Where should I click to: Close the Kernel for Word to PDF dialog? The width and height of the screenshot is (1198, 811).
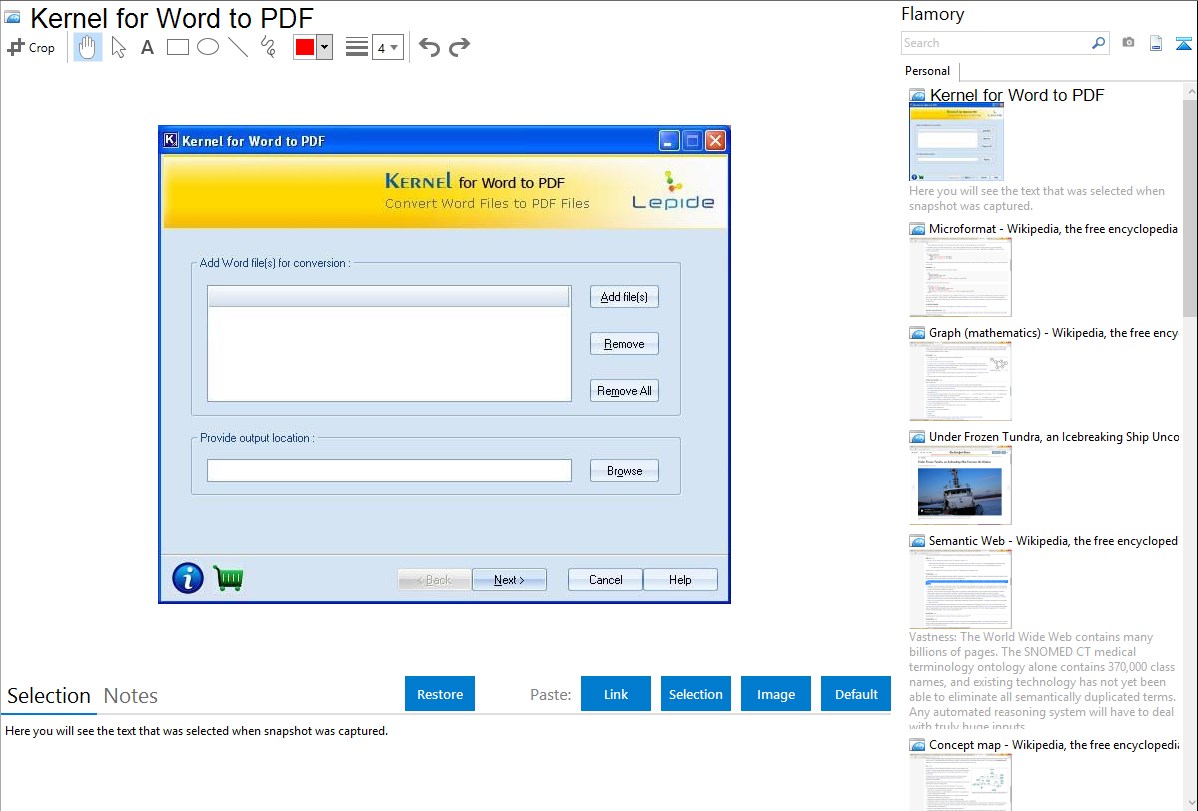coord(715,141)
